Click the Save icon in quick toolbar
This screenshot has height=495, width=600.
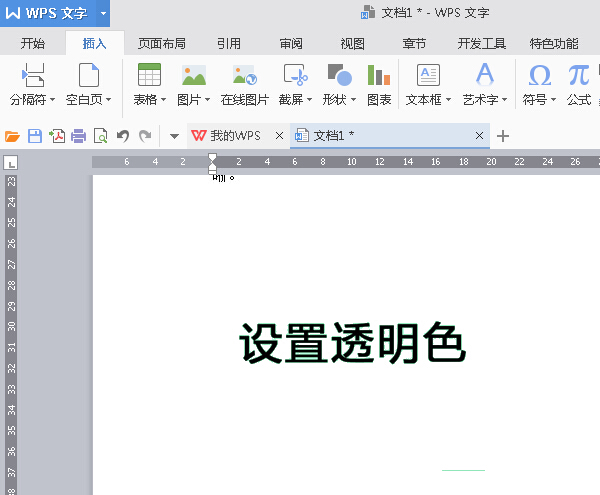point(35,136)
